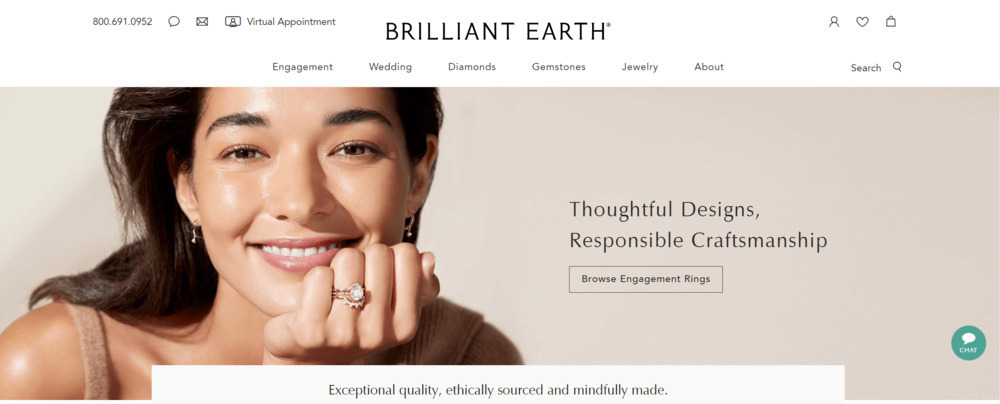Click the Virtual Appointment video icon
The height and width of the screenshot is (404, 1000).
point(233,22)
